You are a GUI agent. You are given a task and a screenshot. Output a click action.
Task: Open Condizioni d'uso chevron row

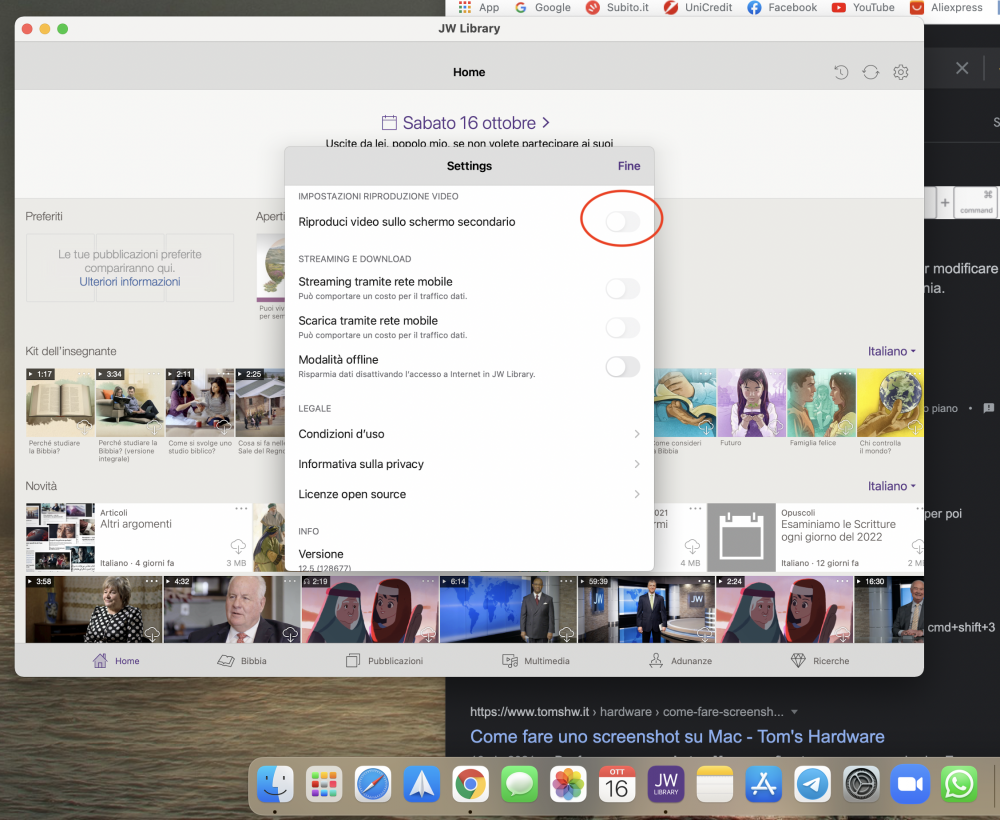pos(469,434)
